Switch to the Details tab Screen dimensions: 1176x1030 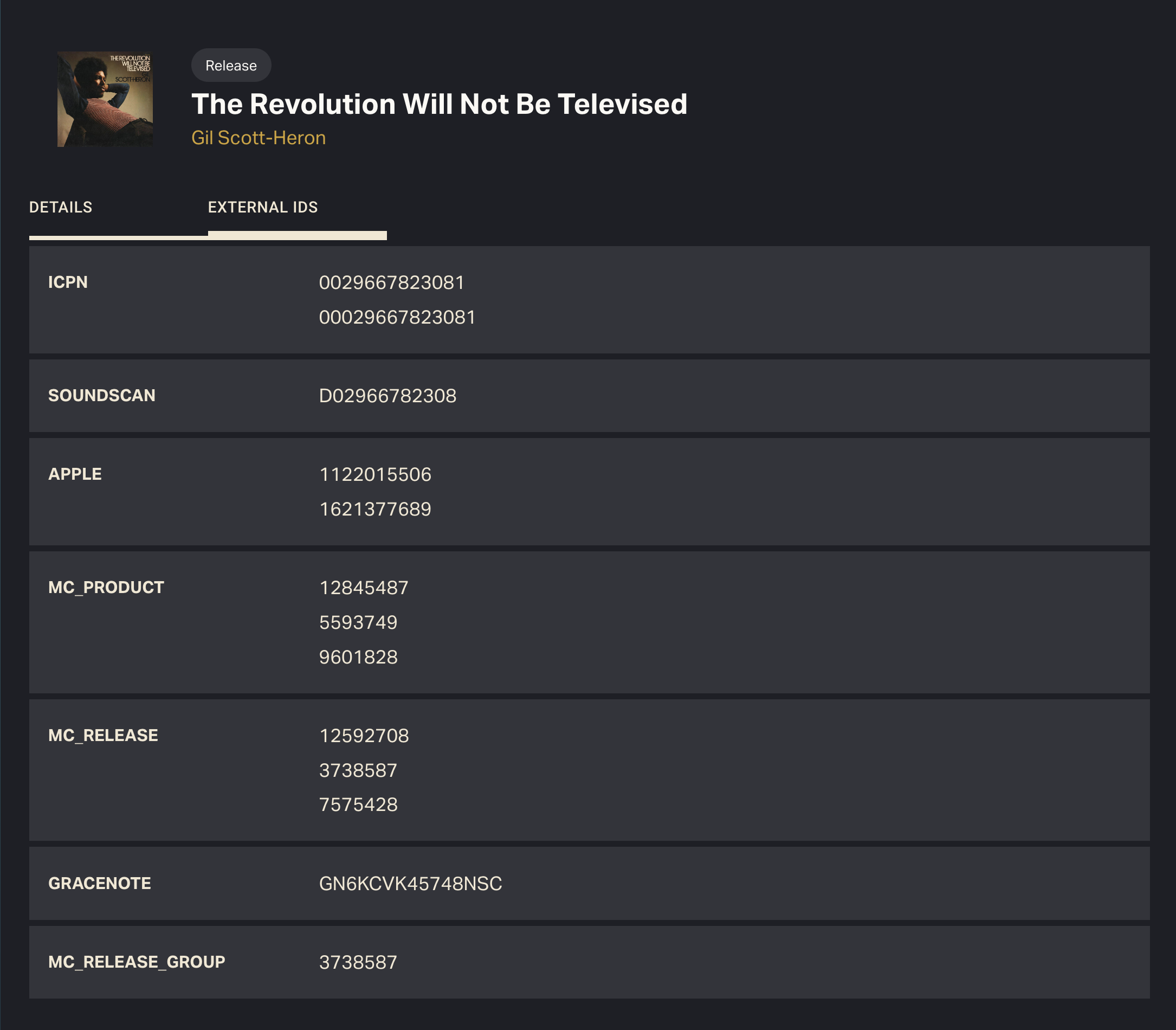(61, 208)
